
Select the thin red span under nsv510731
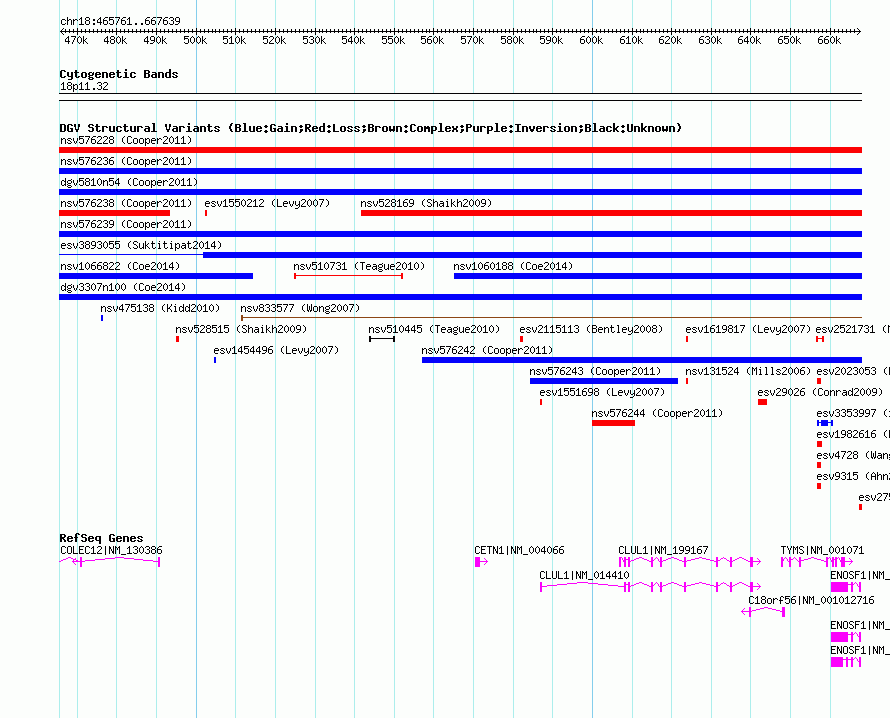[x=349, y=276]
